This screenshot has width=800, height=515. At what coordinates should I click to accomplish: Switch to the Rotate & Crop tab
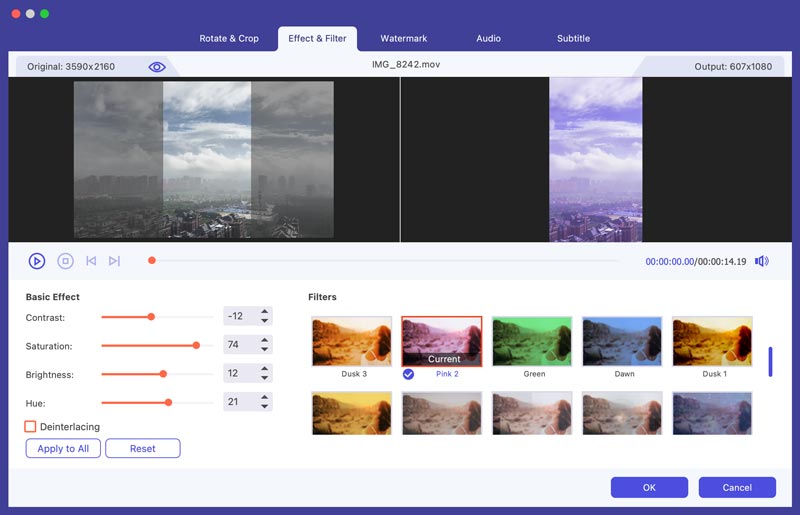(229, 39)
